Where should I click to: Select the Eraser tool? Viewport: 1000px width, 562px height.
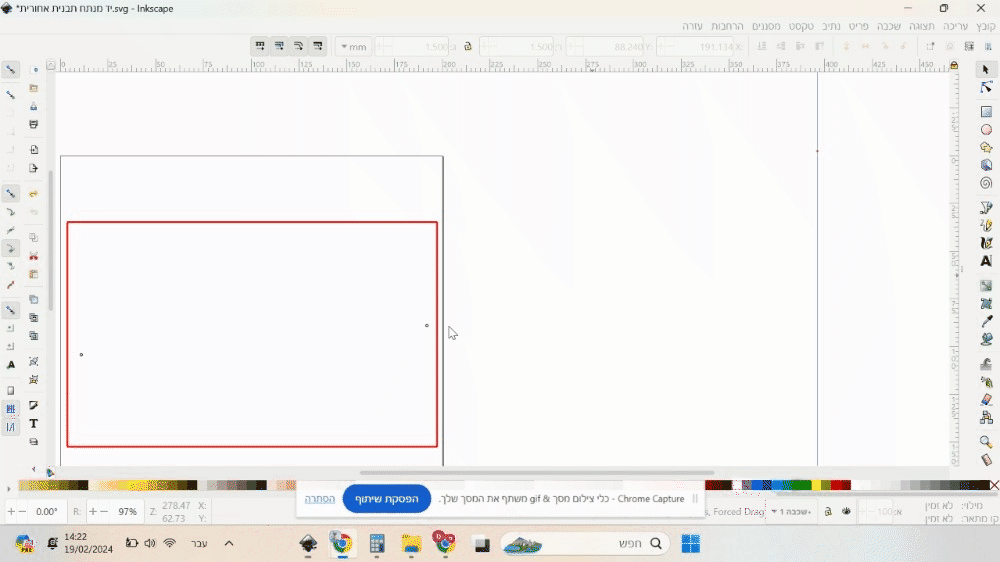(x=986, y=400)
